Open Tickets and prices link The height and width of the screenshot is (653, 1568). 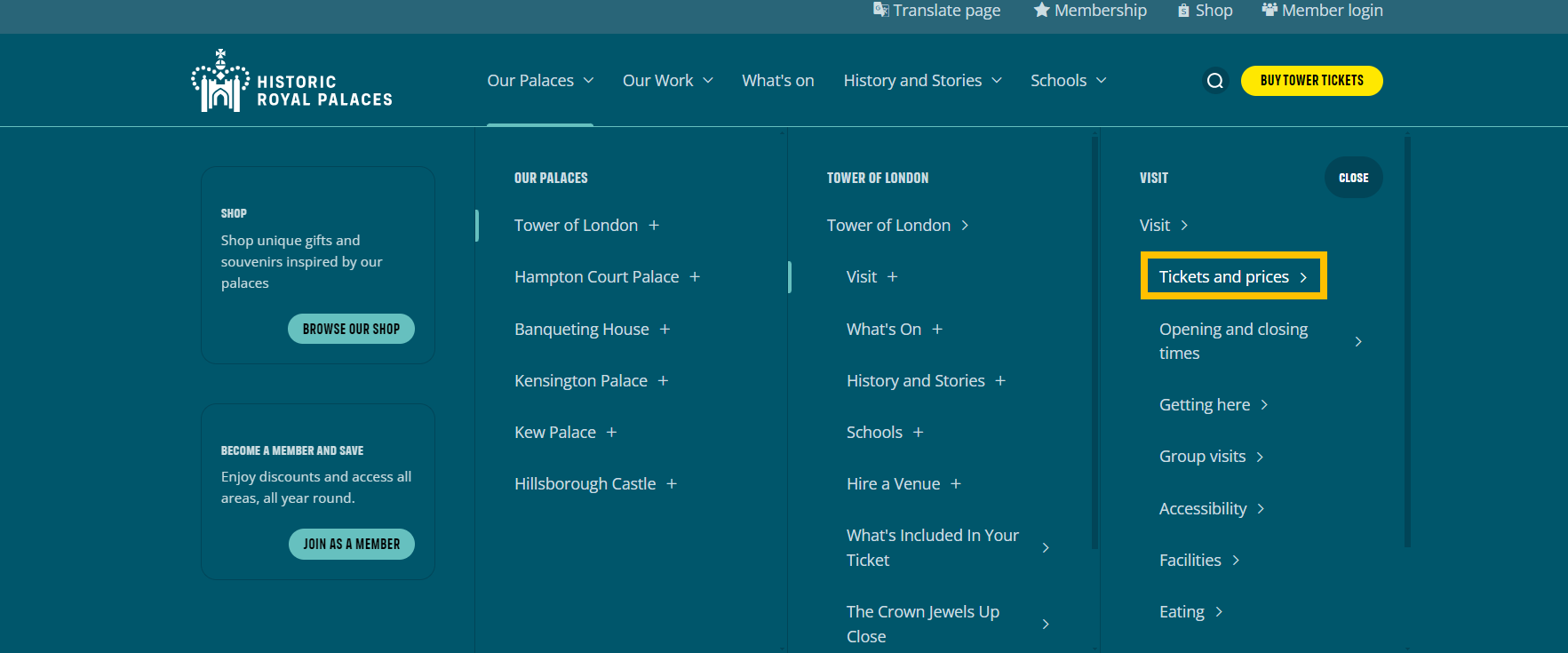(x=1233, y=276)
